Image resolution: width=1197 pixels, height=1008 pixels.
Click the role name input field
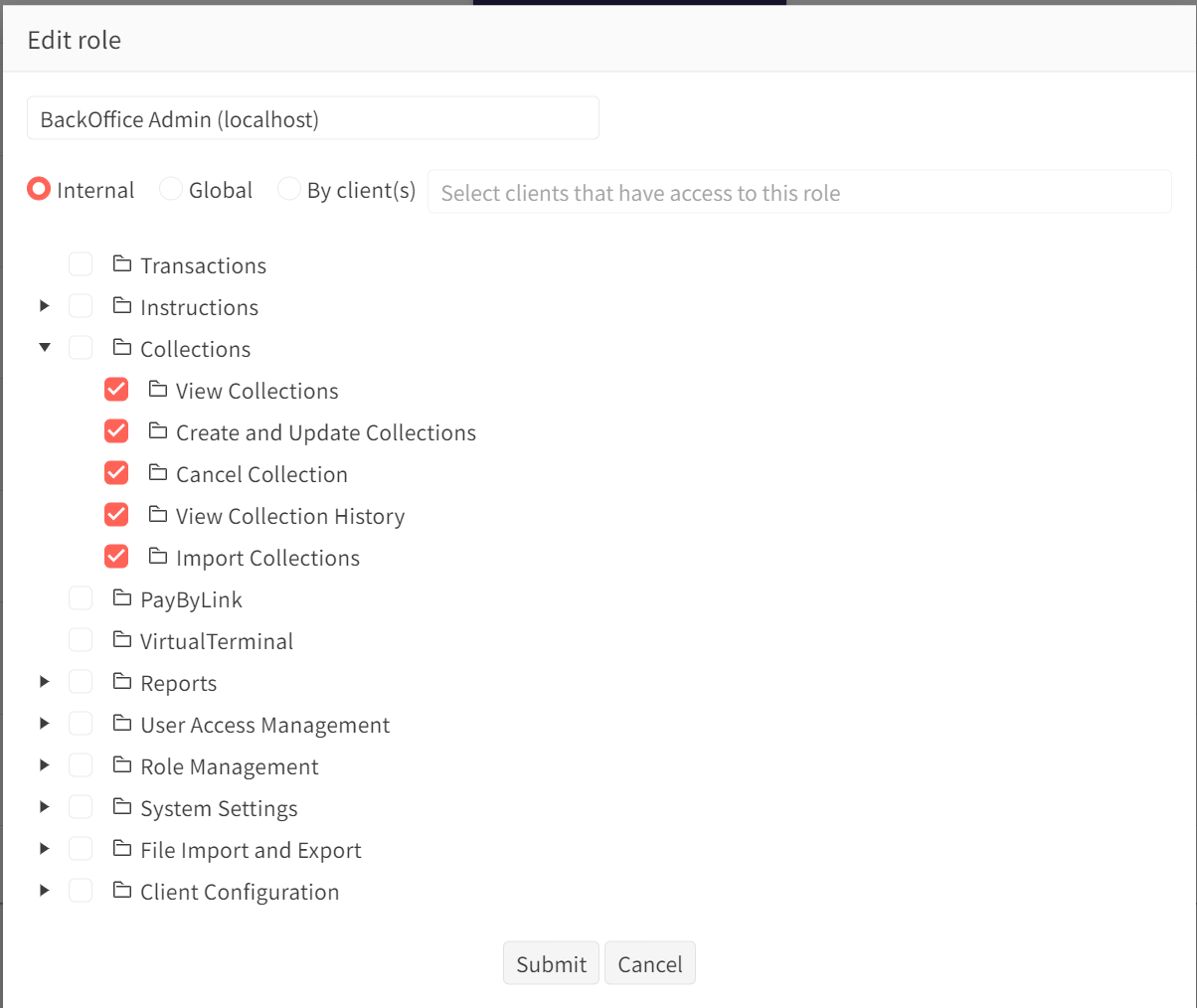pos(312,119)
